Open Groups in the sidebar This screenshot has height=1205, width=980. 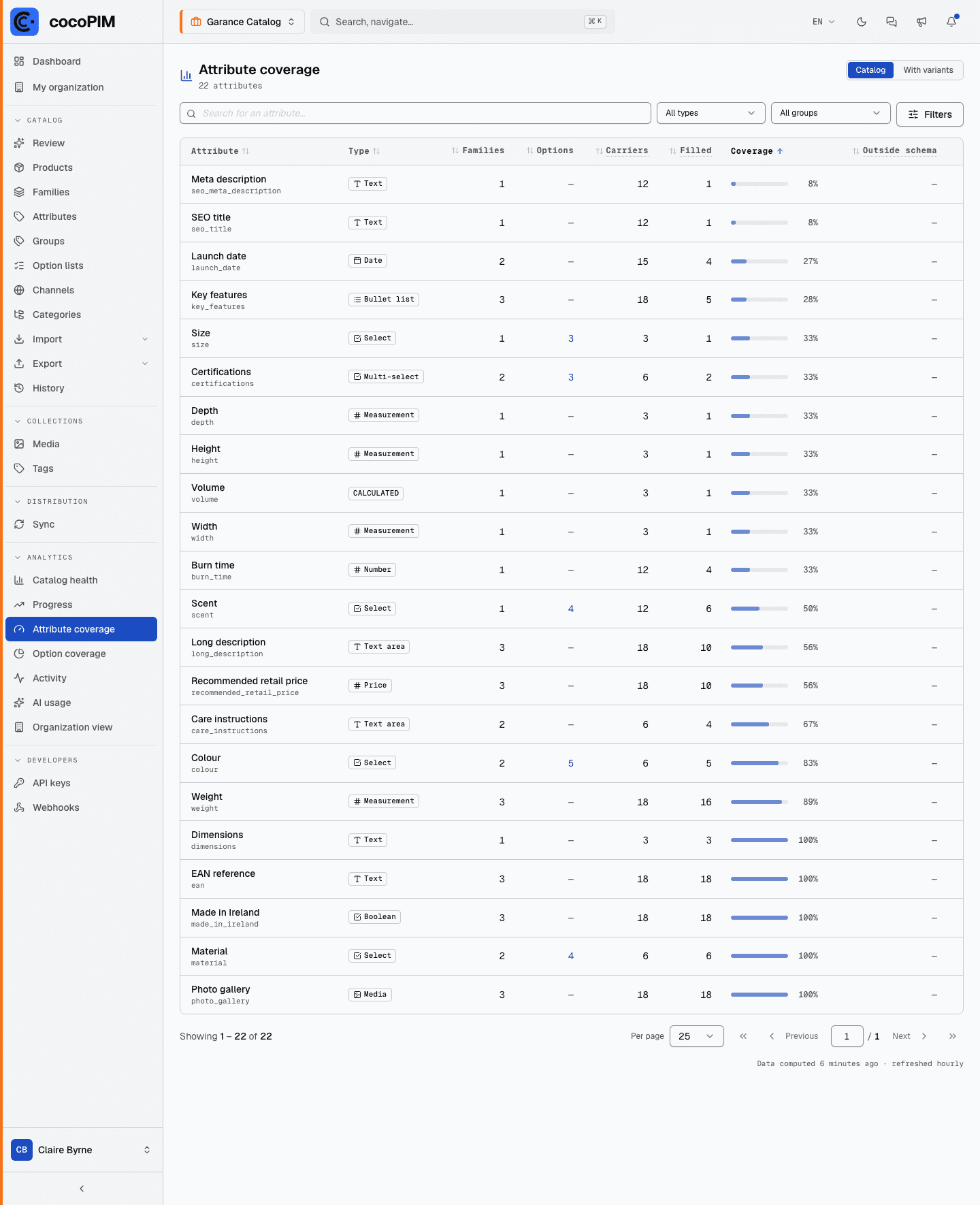81,241
